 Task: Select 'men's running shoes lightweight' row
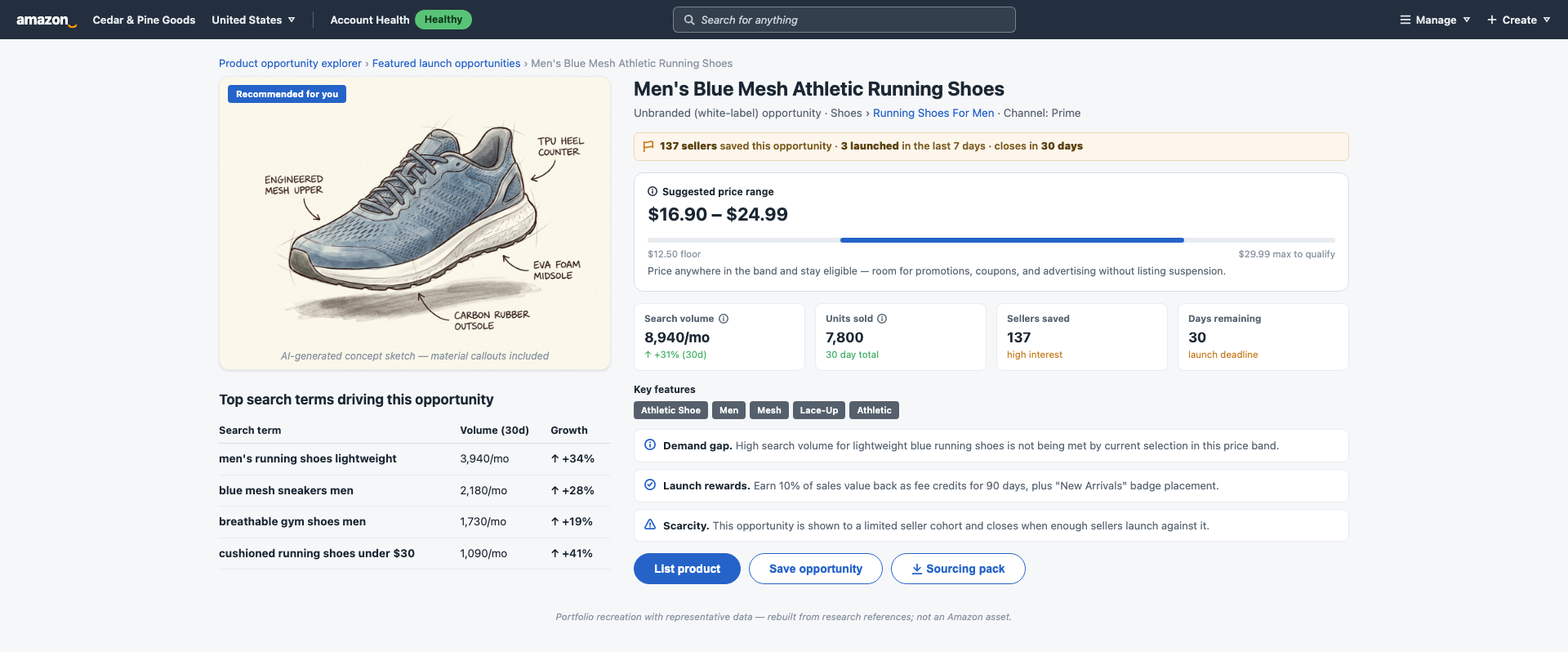tap(415, 459)
